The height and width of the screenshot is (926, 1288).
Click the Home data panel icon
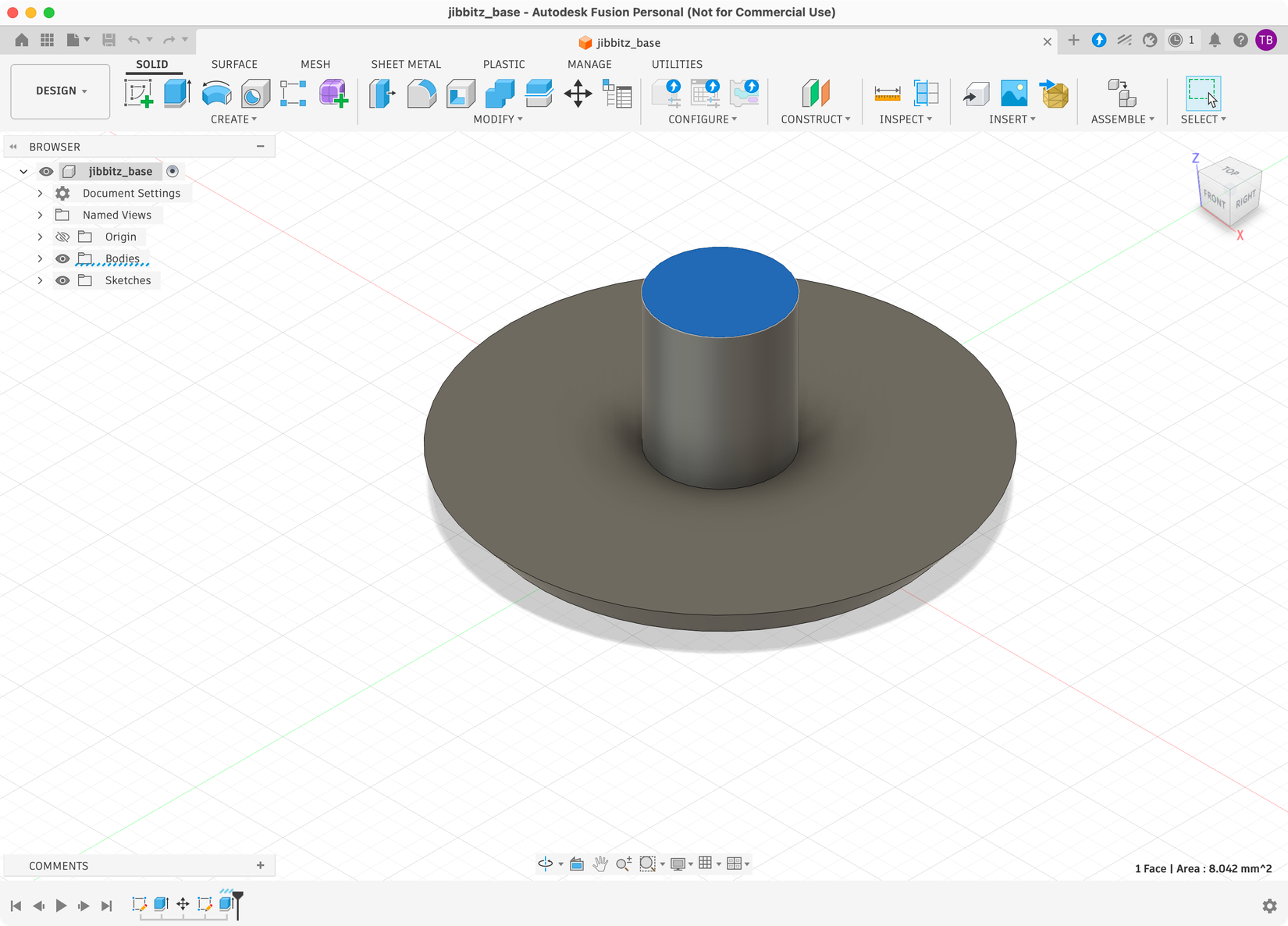tap(22, 40)
